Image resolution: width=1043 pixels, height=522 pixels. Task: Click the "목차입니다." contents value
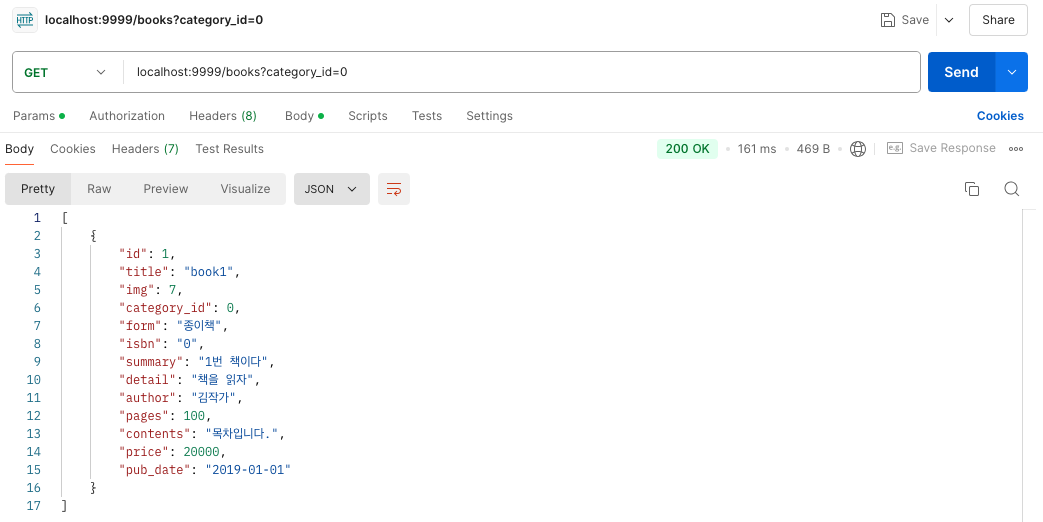tap(241, 434)
